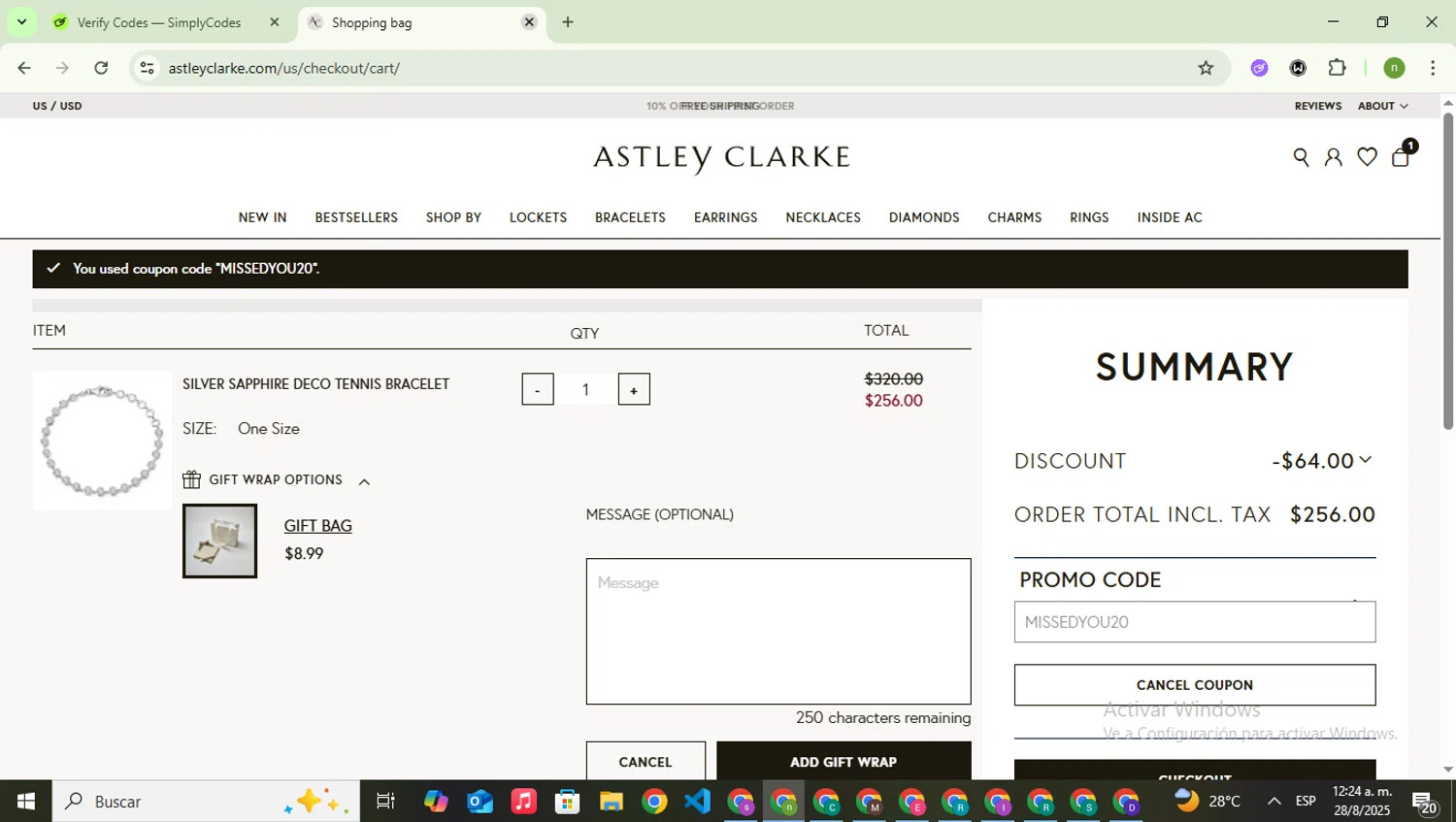This screenshot has width=1456, height=822.
Task: Open the Windows Start menu
Action: click(x=26, y=802)
